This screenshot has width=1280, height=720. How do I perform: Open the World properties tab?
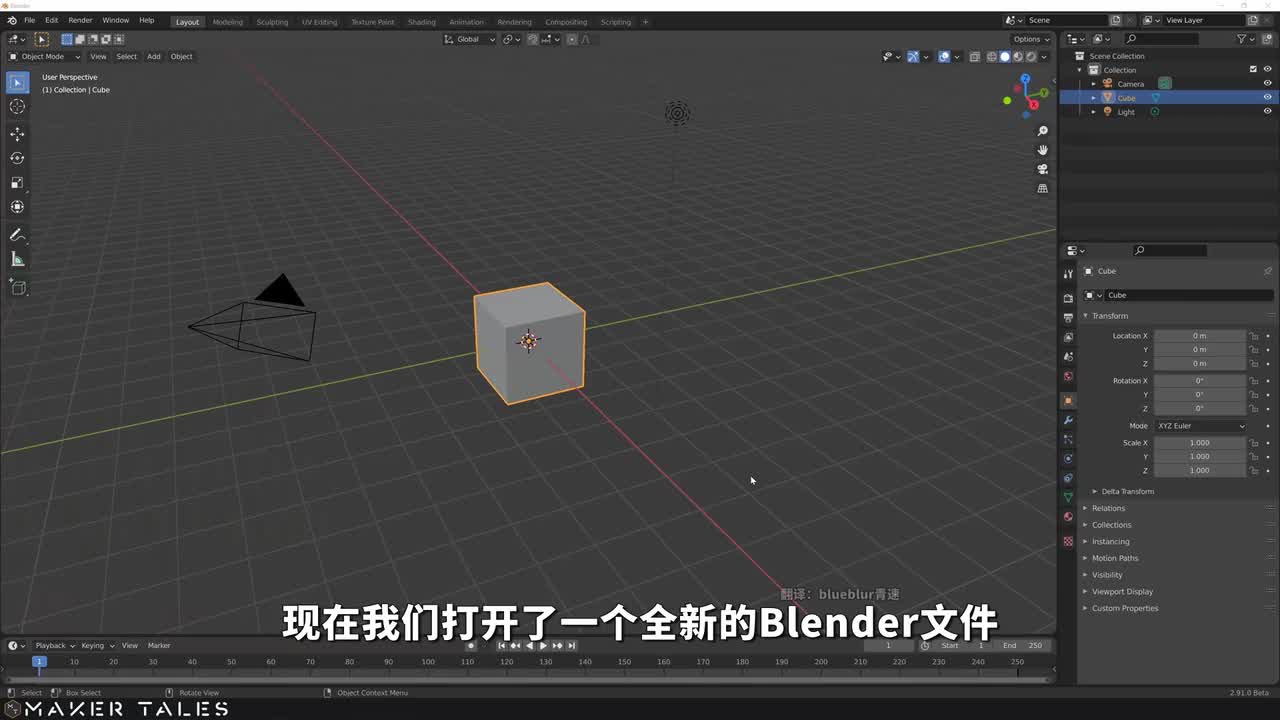(x=1068, y=377)
